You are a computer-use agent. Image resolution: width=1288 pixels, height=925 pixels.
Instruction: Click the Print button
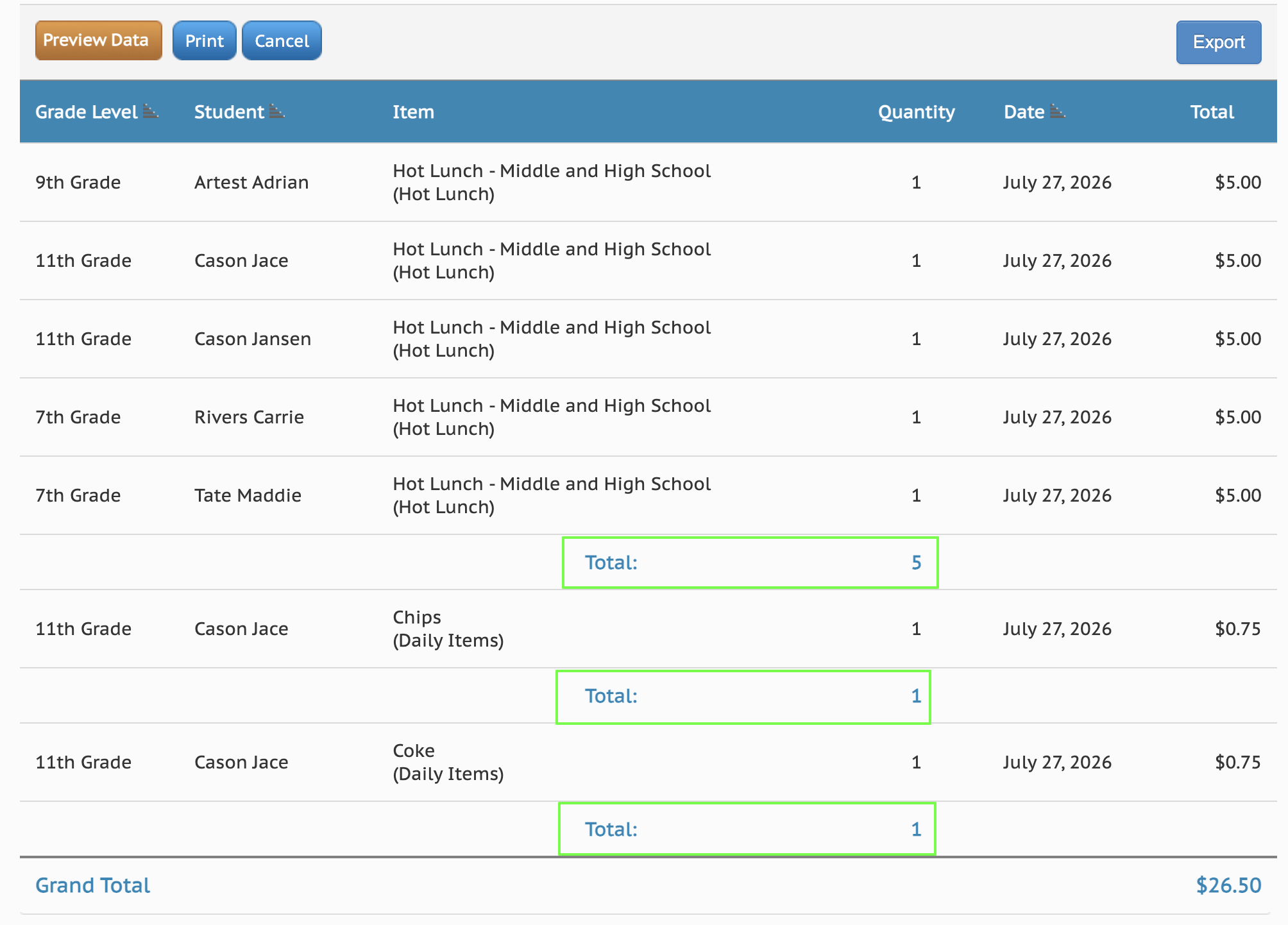pyautogui.click(x=204, y=40)
